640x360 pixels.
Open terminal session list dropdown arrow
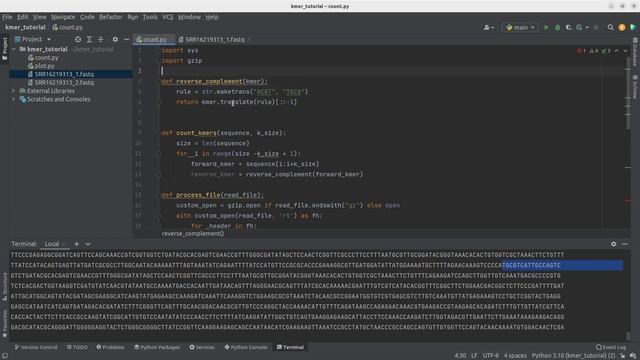point(88,244)
